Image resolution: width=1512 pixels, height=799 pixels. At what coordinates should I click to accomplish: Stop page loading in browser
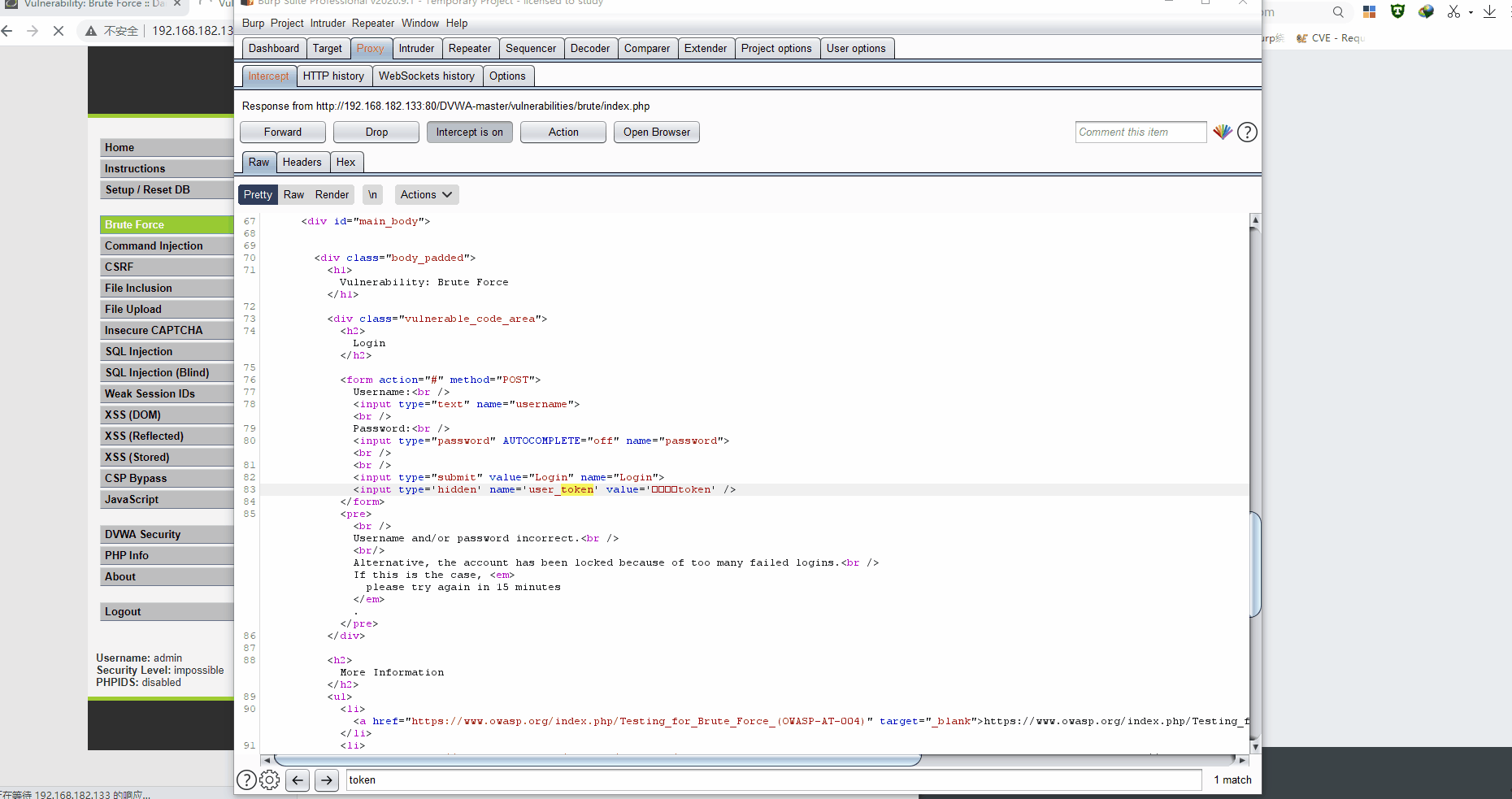58,31
